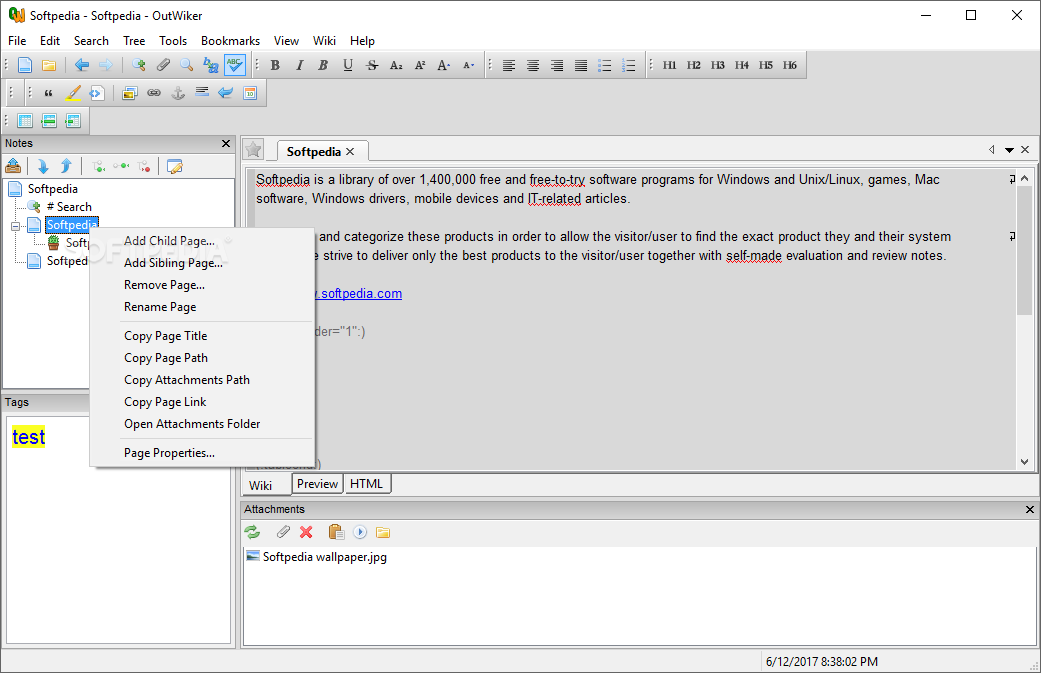Screen dimensions: 1041x673
Task: Bookmark the page with the star icon
Action: pyautogui.click(x=253, y=150)
